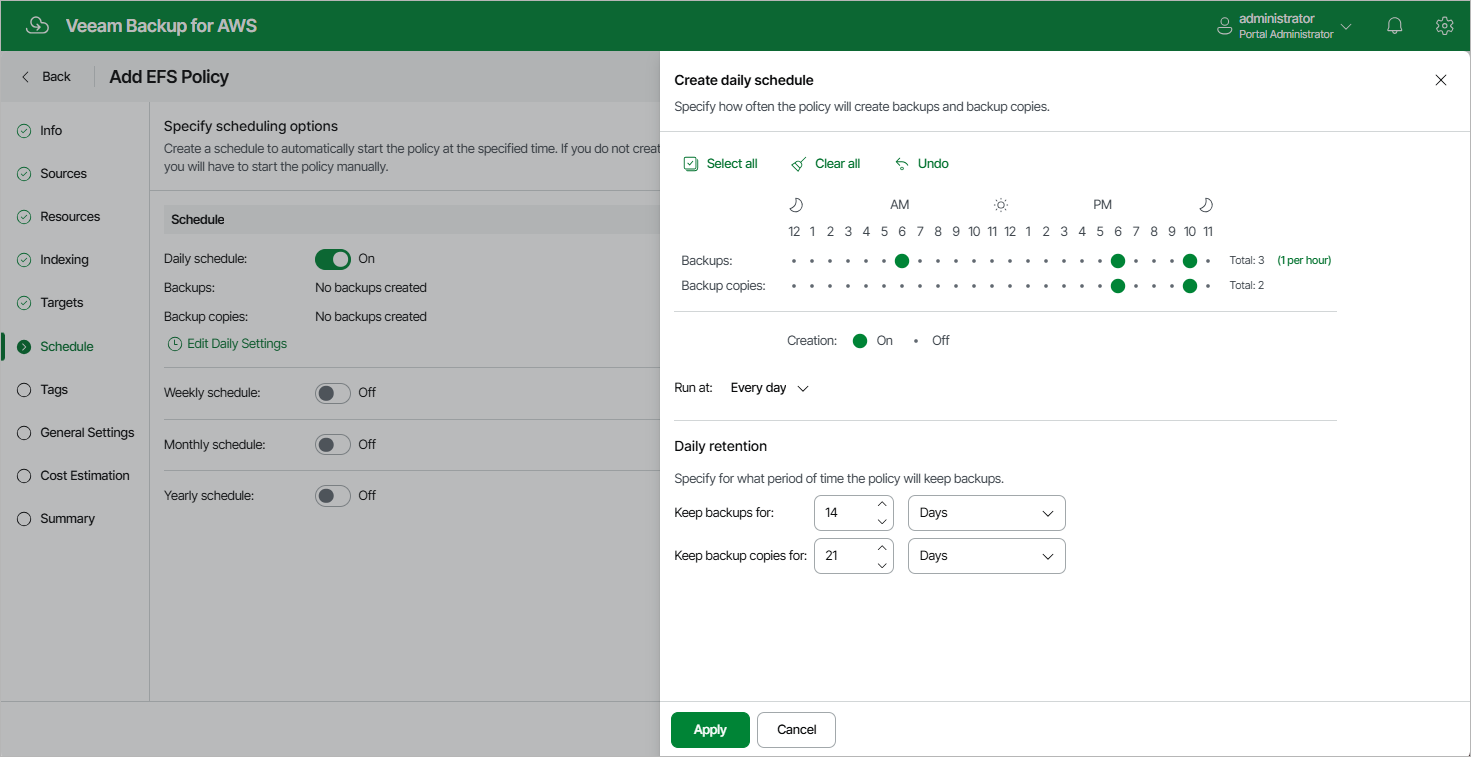
Task: Click the moon icon above 10 PM
Action: [x=1206, y=205]
